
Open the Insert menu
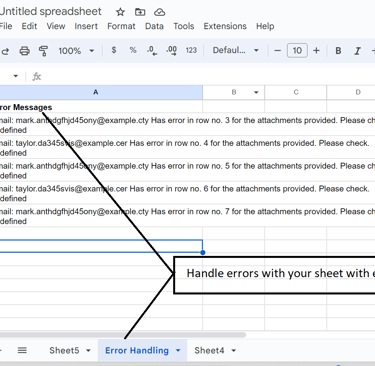pos(86,26)
